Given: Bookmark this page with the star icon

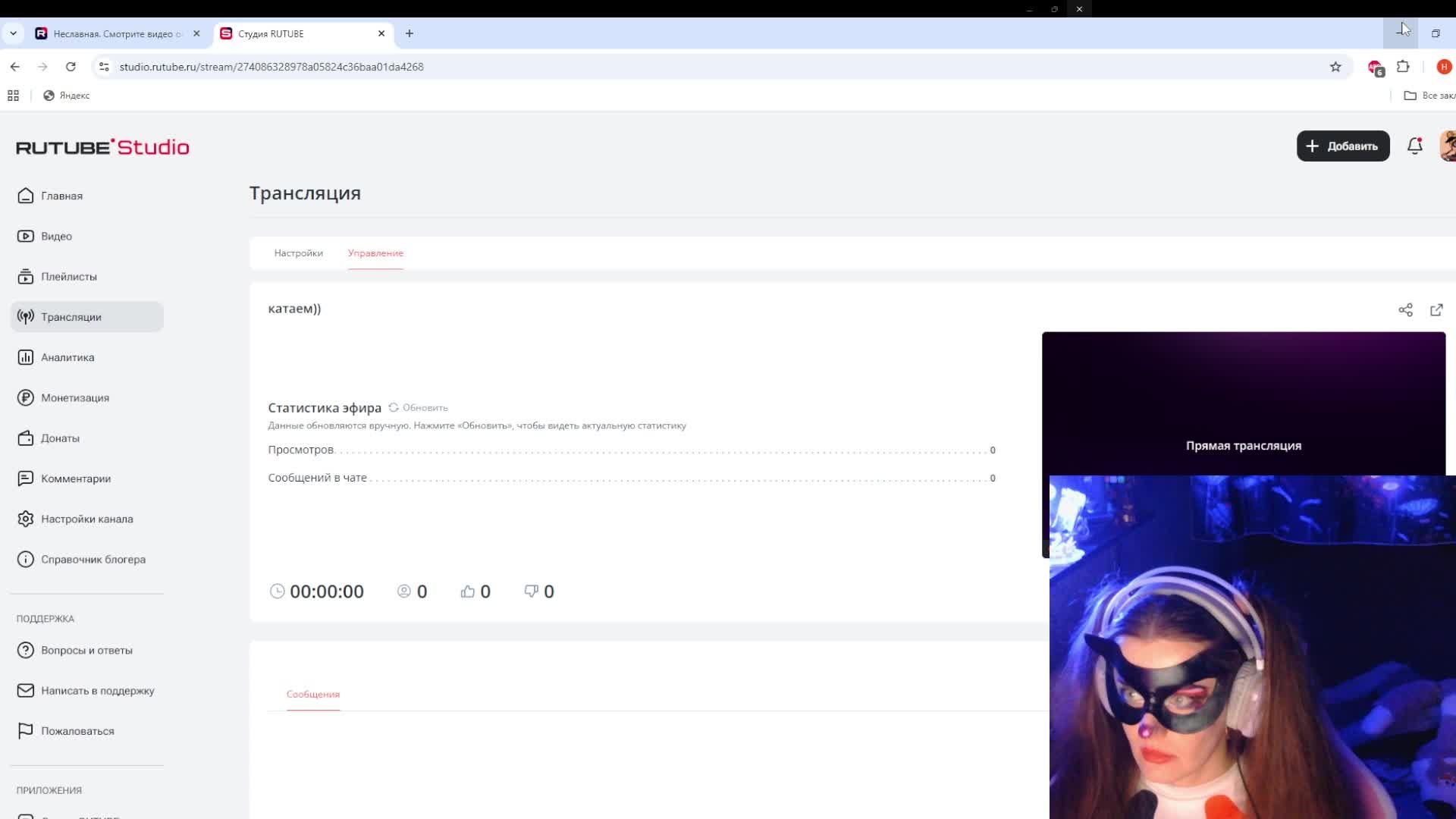Looking at the screenshot, I should (x=1335, y=67).
